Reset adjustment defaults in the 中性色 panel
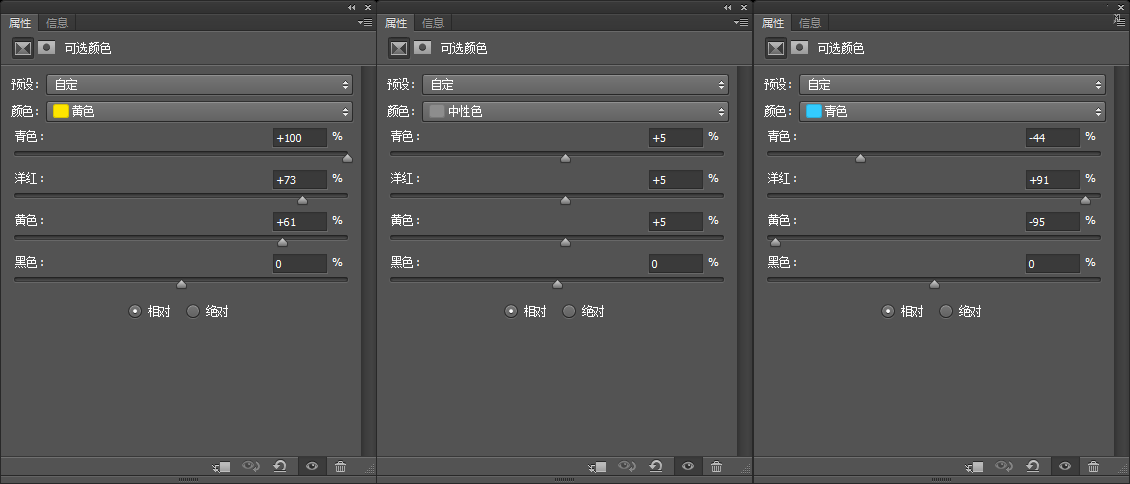Screen dimensions: 1130x484 pyautogui.click(x=657, y=467)
